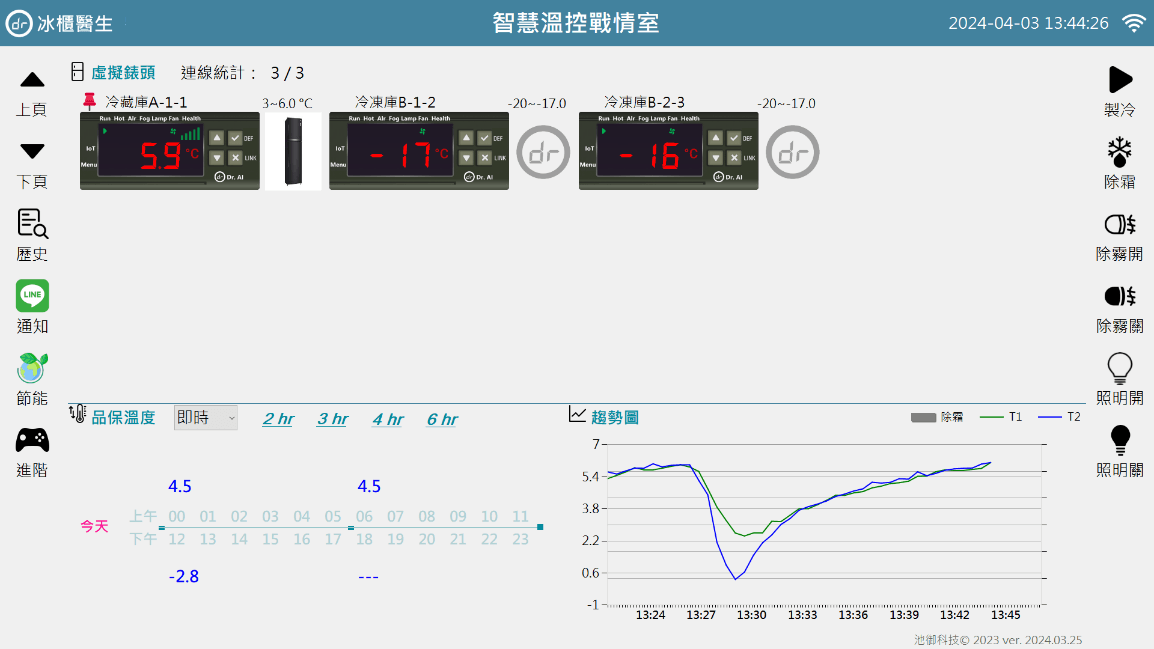This screenshot has height=649, width=1154.
Task: Click the dr logo of 冷凍庫B-1-2
Action: (x=543, y=152)
